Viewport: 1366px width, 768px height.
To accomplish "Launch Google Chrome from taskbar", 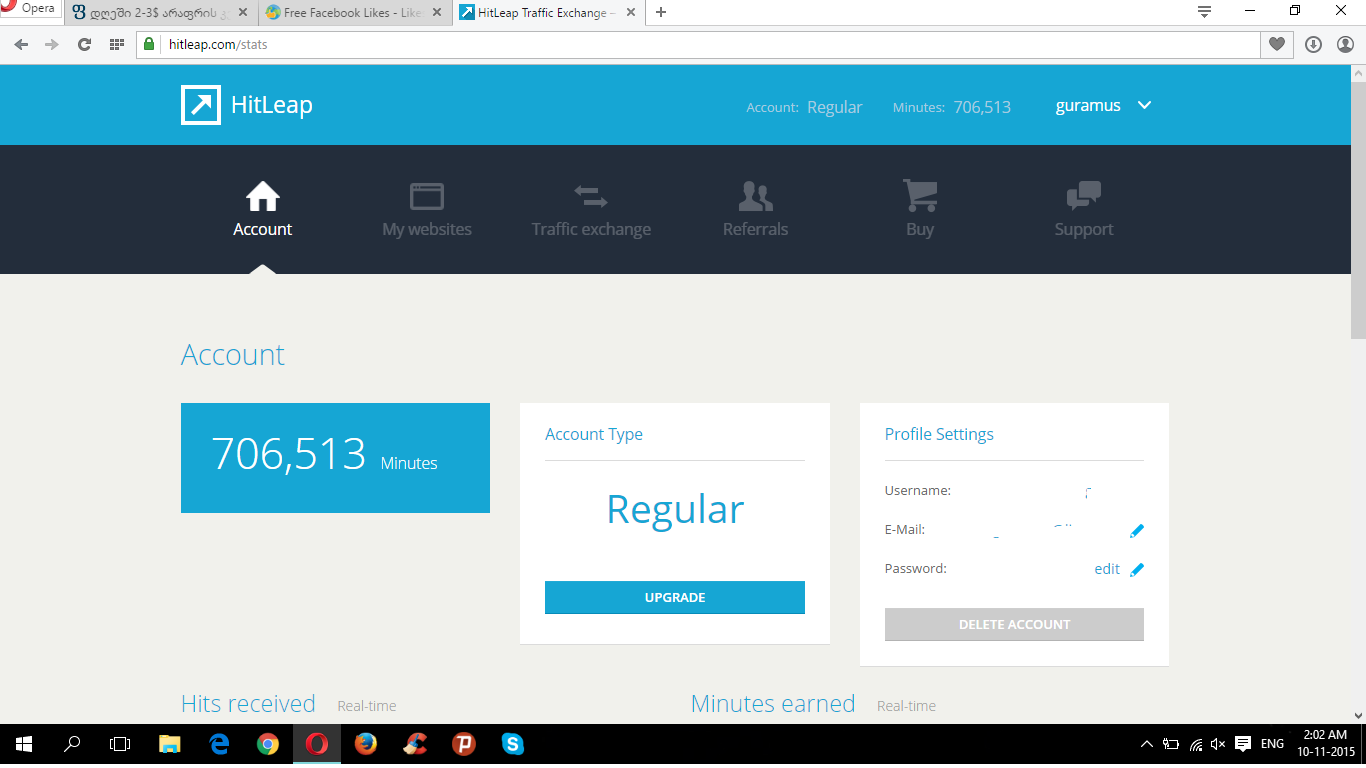I will 267,744.
